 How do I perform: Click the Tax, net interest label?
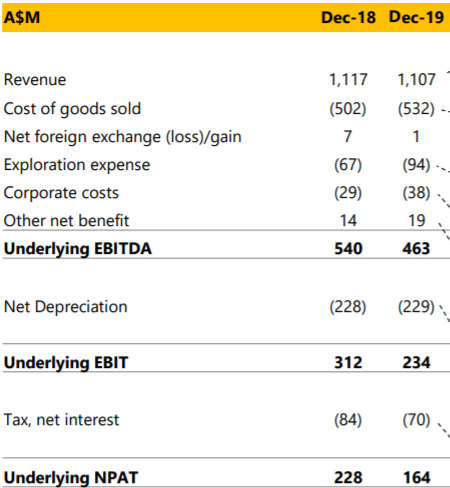61,420
